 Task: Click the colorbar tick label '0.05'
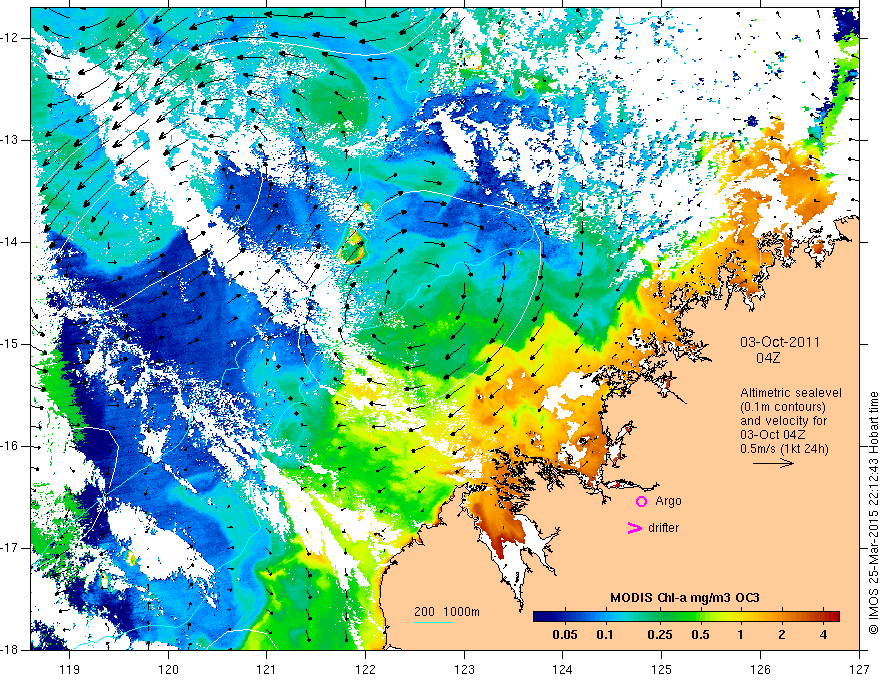[x=565, y=635]
